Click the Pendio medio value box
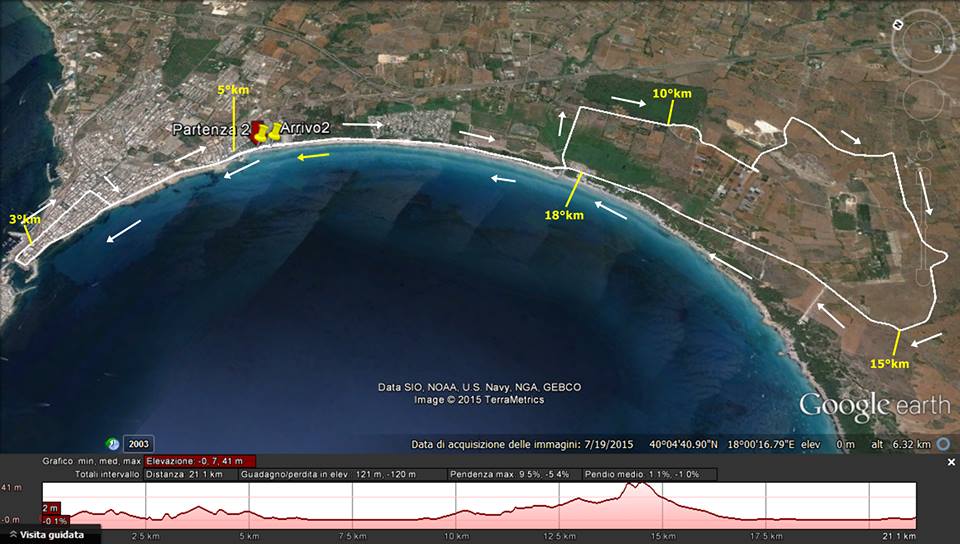The height and width of the screenshot is (544, 960). (x=649, y=474)
